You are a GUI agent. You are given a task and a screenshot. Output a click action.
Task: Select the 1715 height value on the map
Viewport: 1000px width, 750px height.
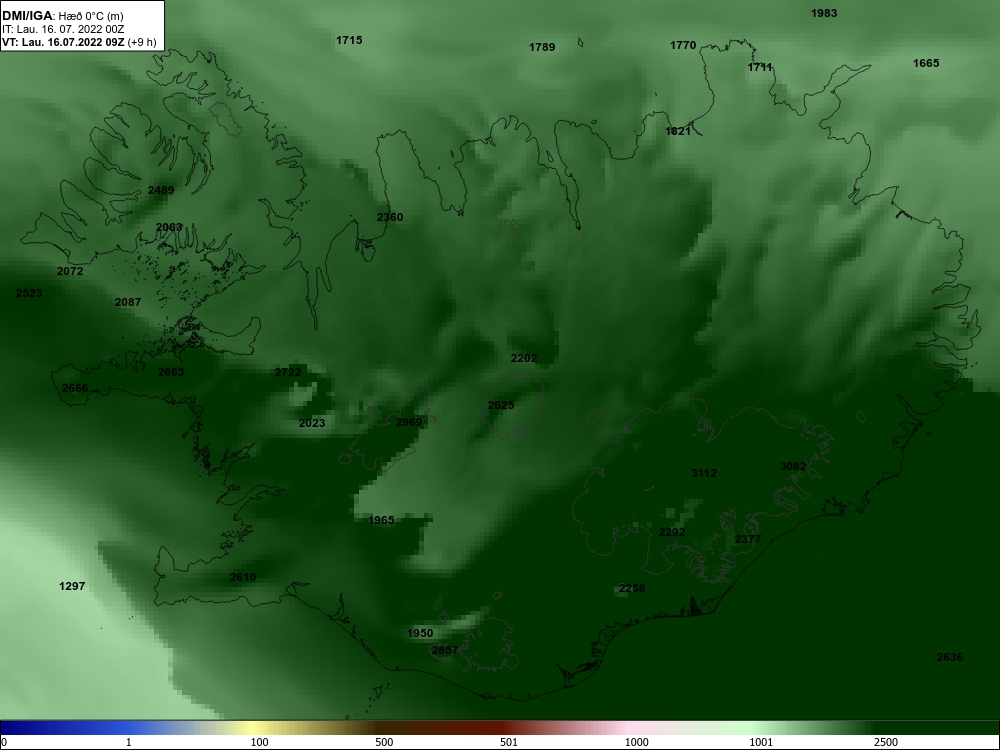click(x=349, y=40)
